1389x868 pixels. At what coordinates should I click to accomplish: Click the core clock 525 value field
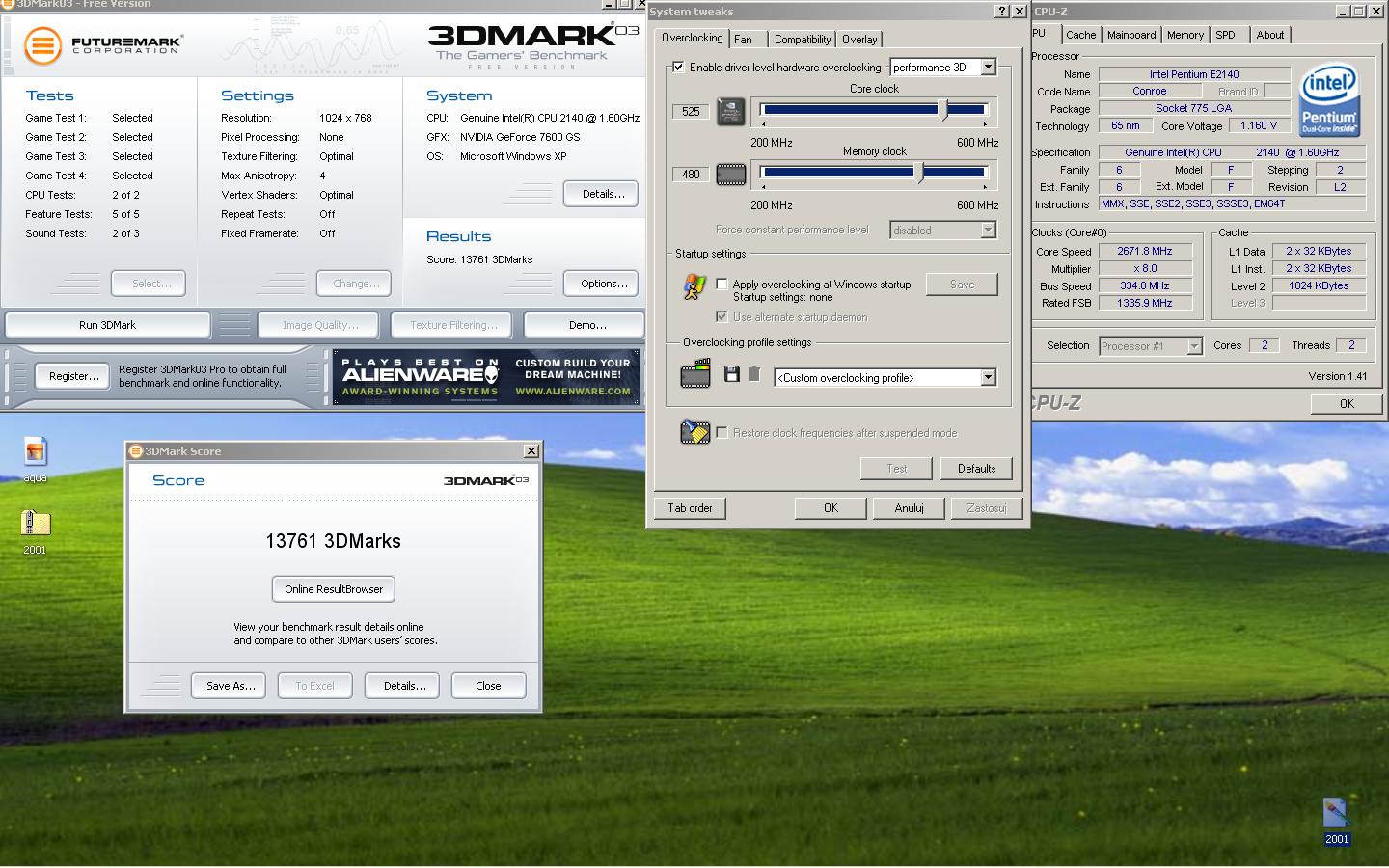click(x=691, y=111)
